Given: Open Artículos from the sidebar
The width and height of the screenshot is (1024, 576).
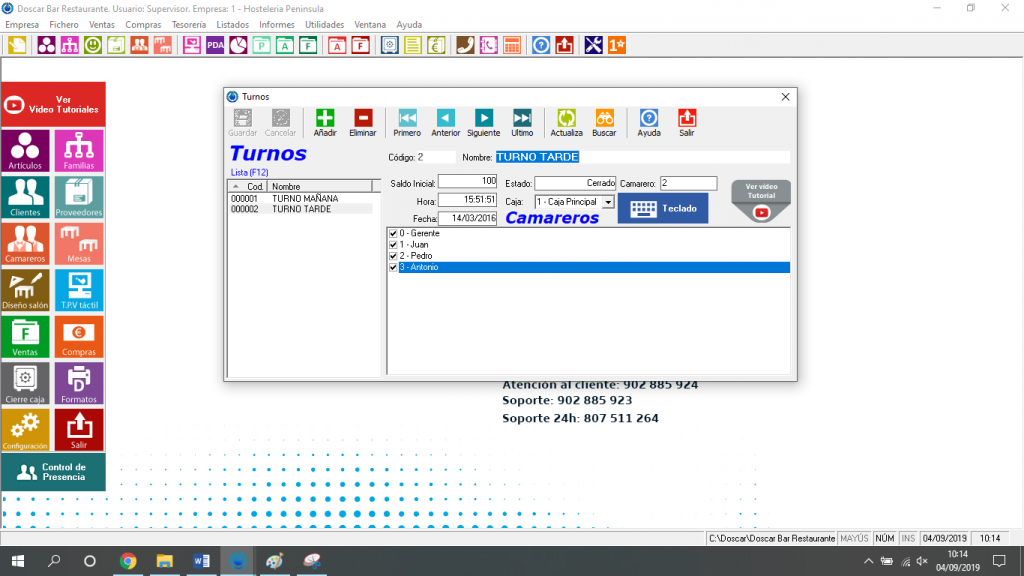Looking at the screenshot, I should click(x=25, y=151).
